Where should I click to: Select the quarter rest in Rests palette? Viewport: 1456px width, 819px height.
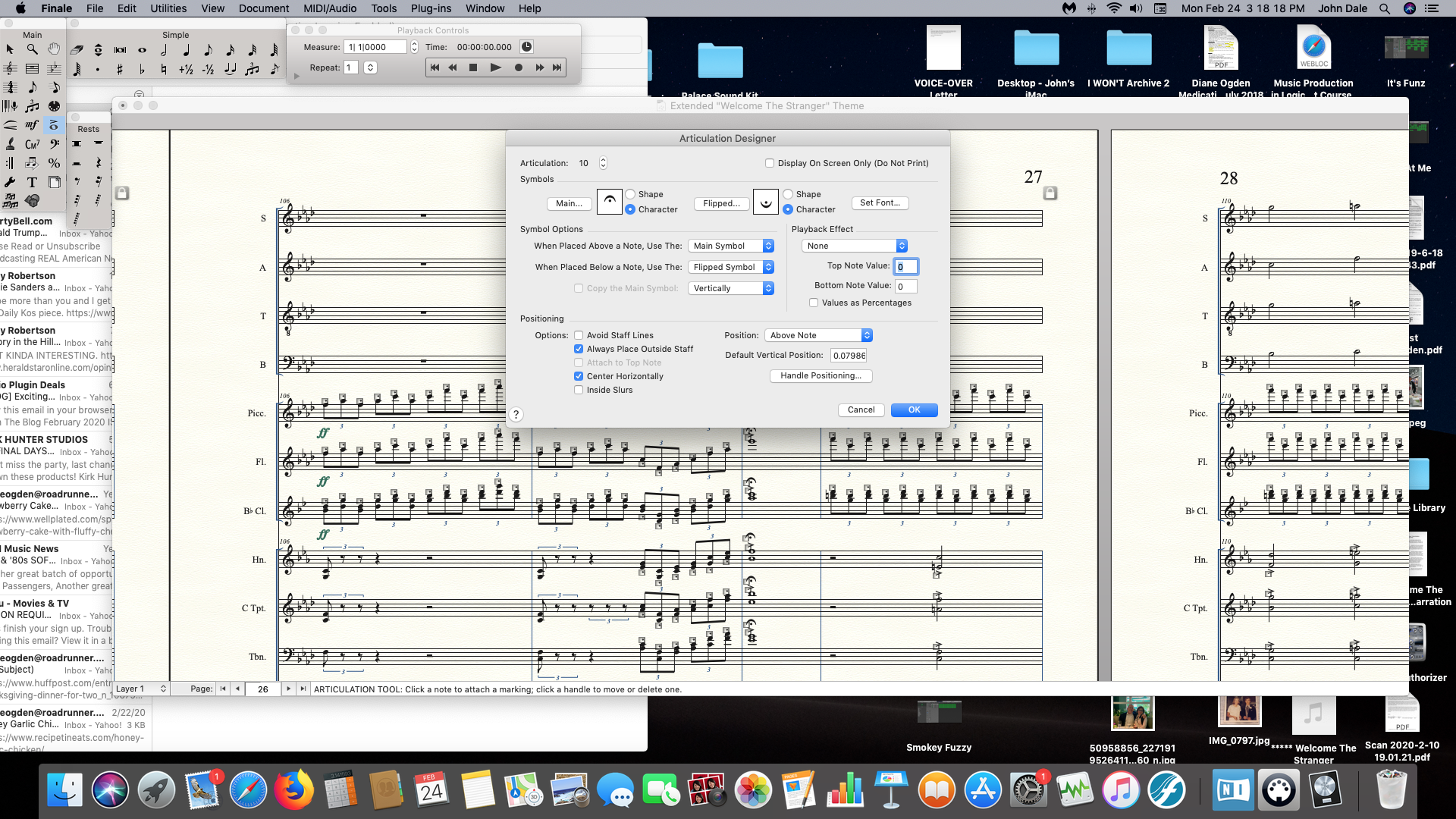98,163
